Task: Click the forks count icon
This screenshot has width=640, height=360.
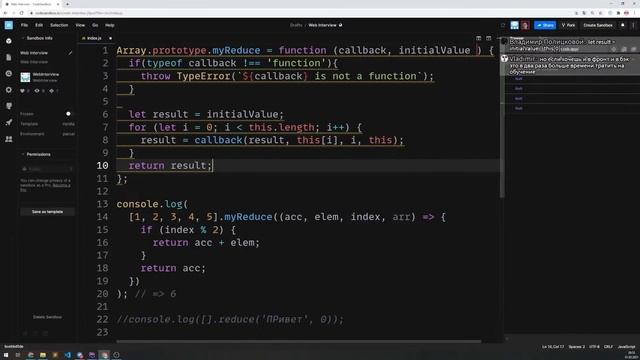Action: (x=51, y=91)
